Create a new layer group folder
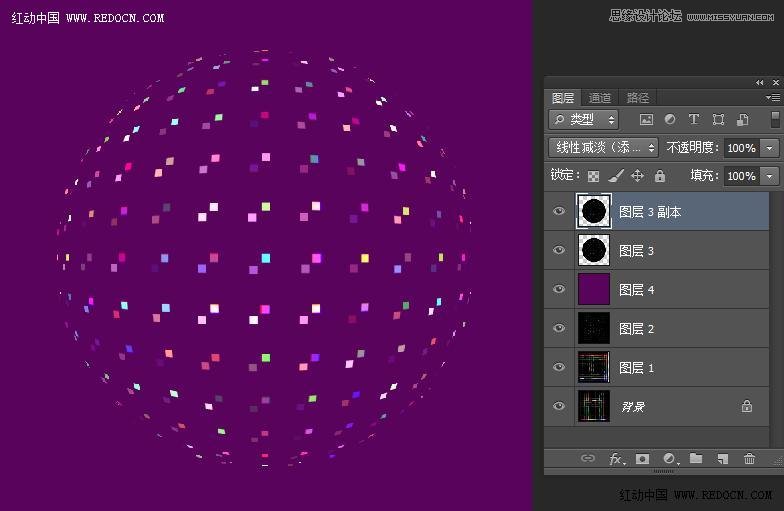The height and width of the screenshot is (511, 784). click(696, 458)
